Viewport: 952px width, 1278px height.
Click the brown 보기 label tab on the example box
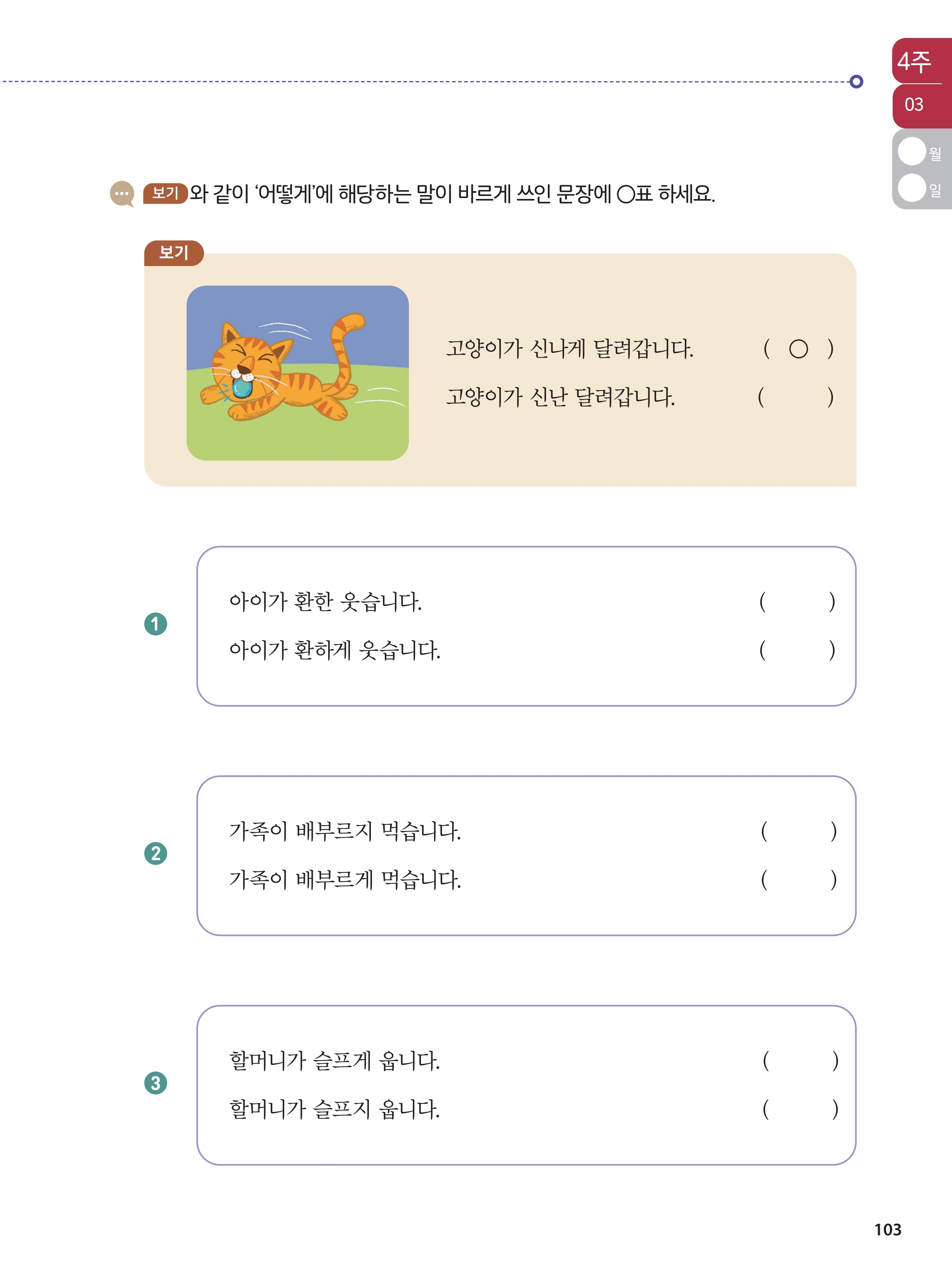[x=173, y=253]
